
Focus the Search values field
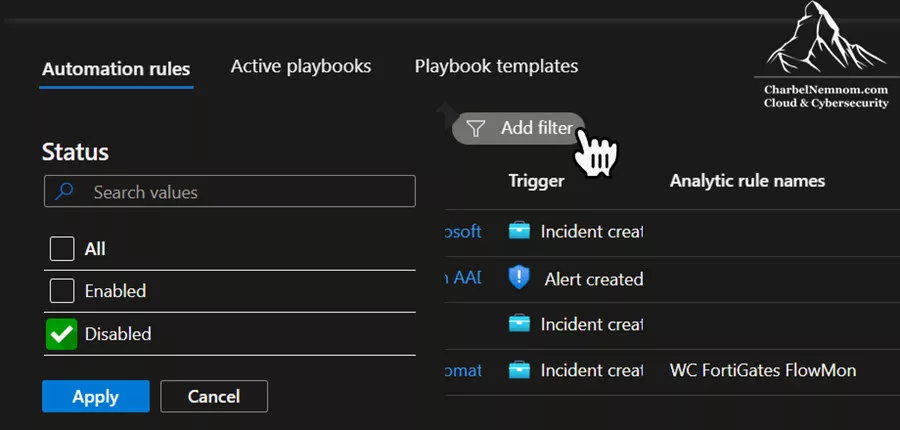point(230,191)
